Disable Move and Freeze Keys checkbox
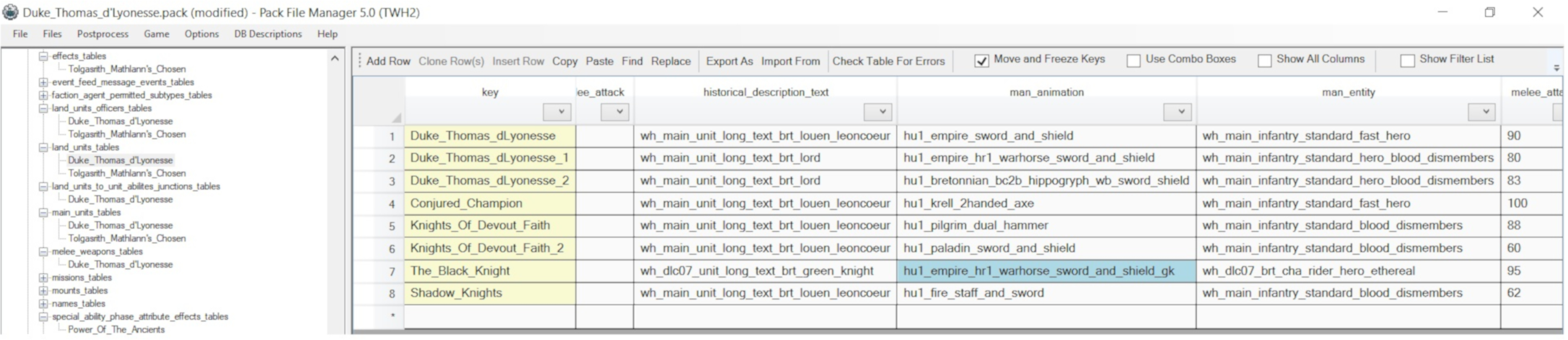 click(981, 60)
